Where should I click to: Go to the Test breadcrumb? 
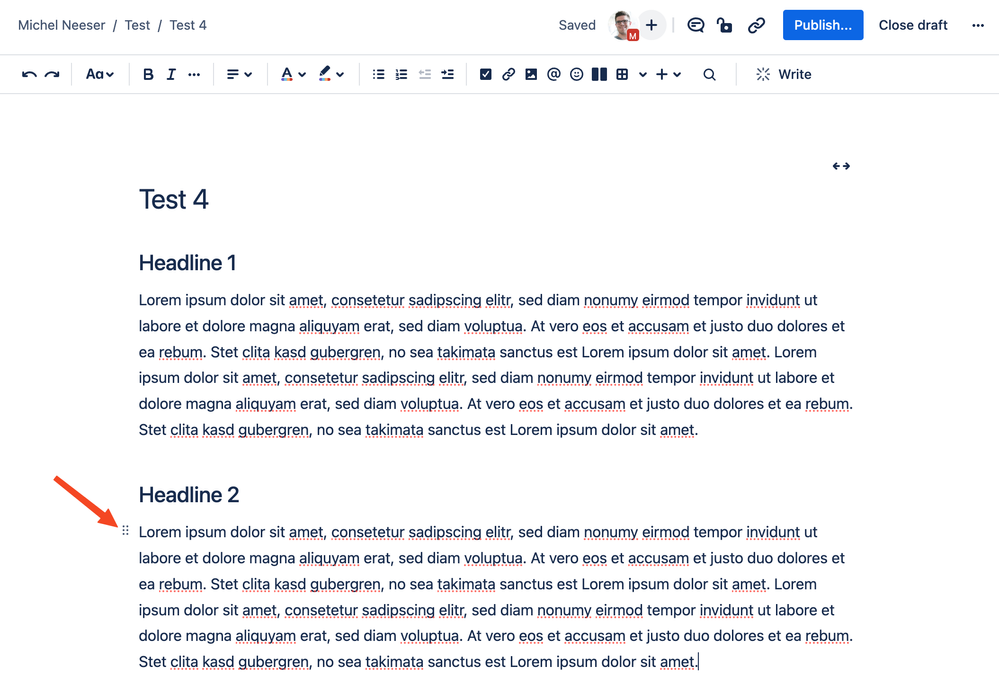click(x=137, y=25)
